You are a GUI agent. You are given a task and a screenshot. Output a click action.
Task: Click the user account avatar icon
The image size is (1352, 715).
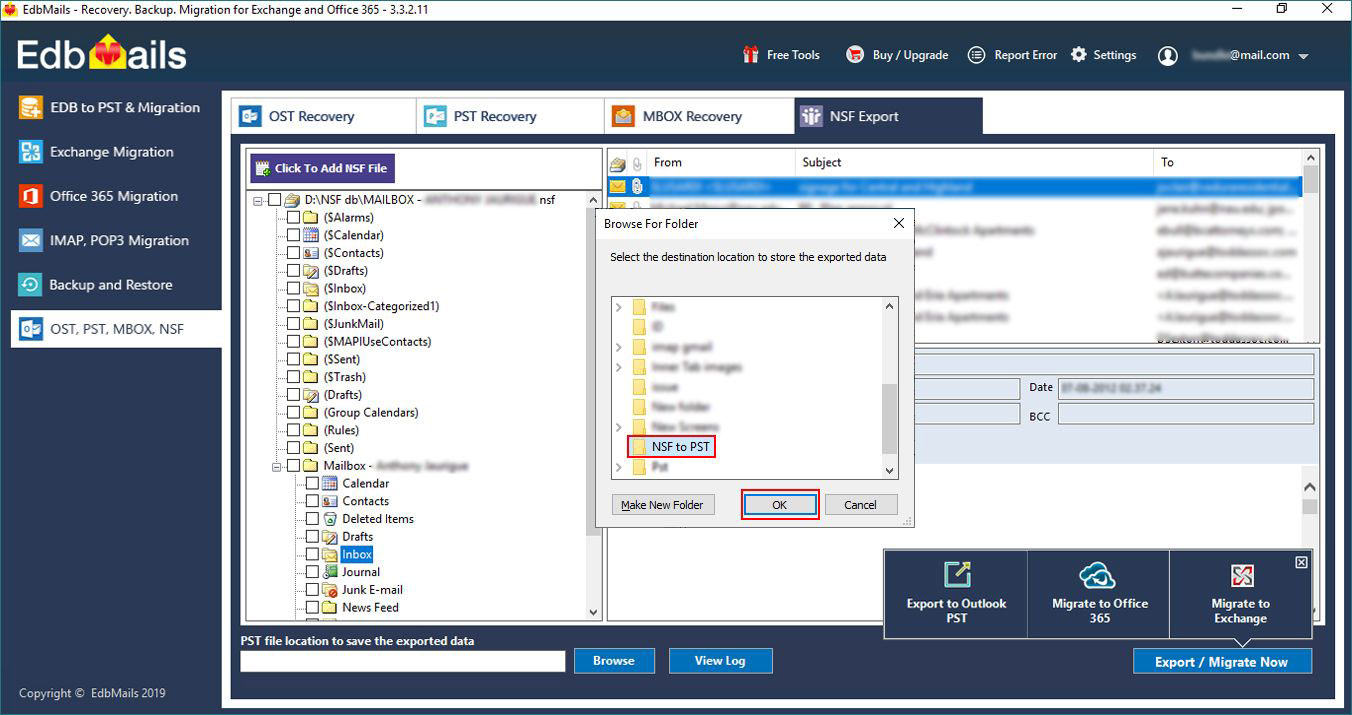tap(1168, 56)
